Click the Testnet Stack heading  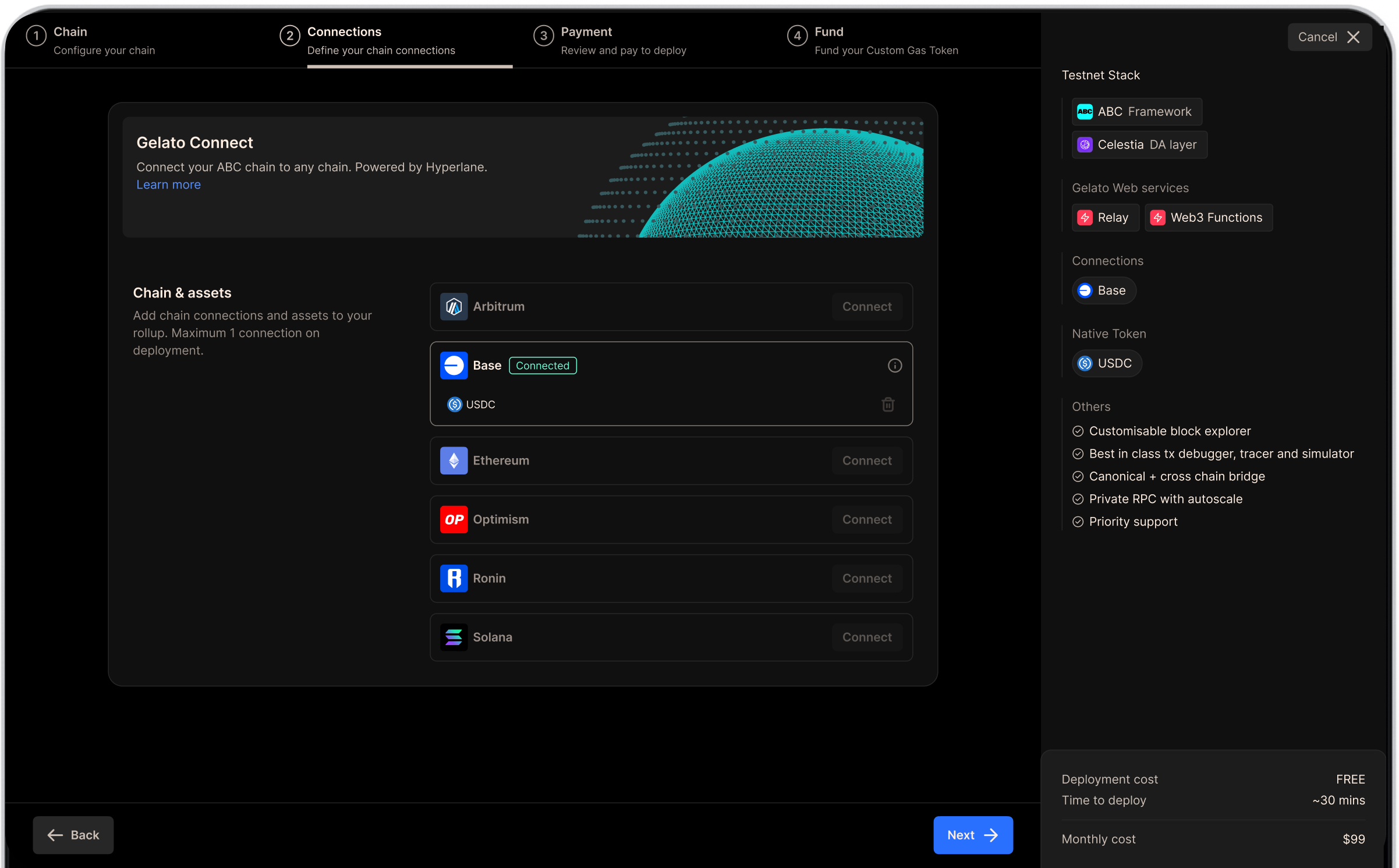(x=1100, y=75)
